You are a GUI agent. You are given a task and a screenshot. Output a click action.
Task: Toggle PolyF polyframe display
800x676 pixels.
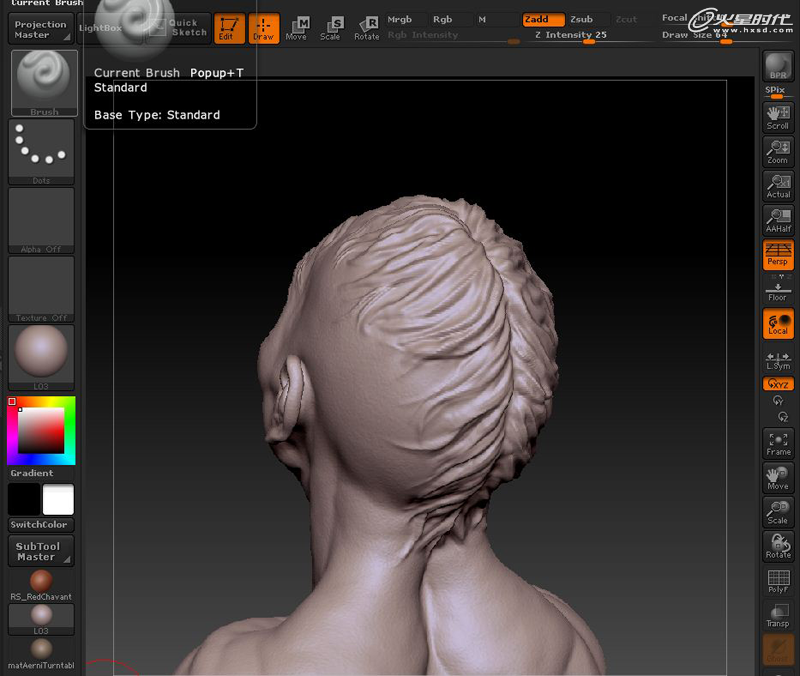tap(778, 582)
